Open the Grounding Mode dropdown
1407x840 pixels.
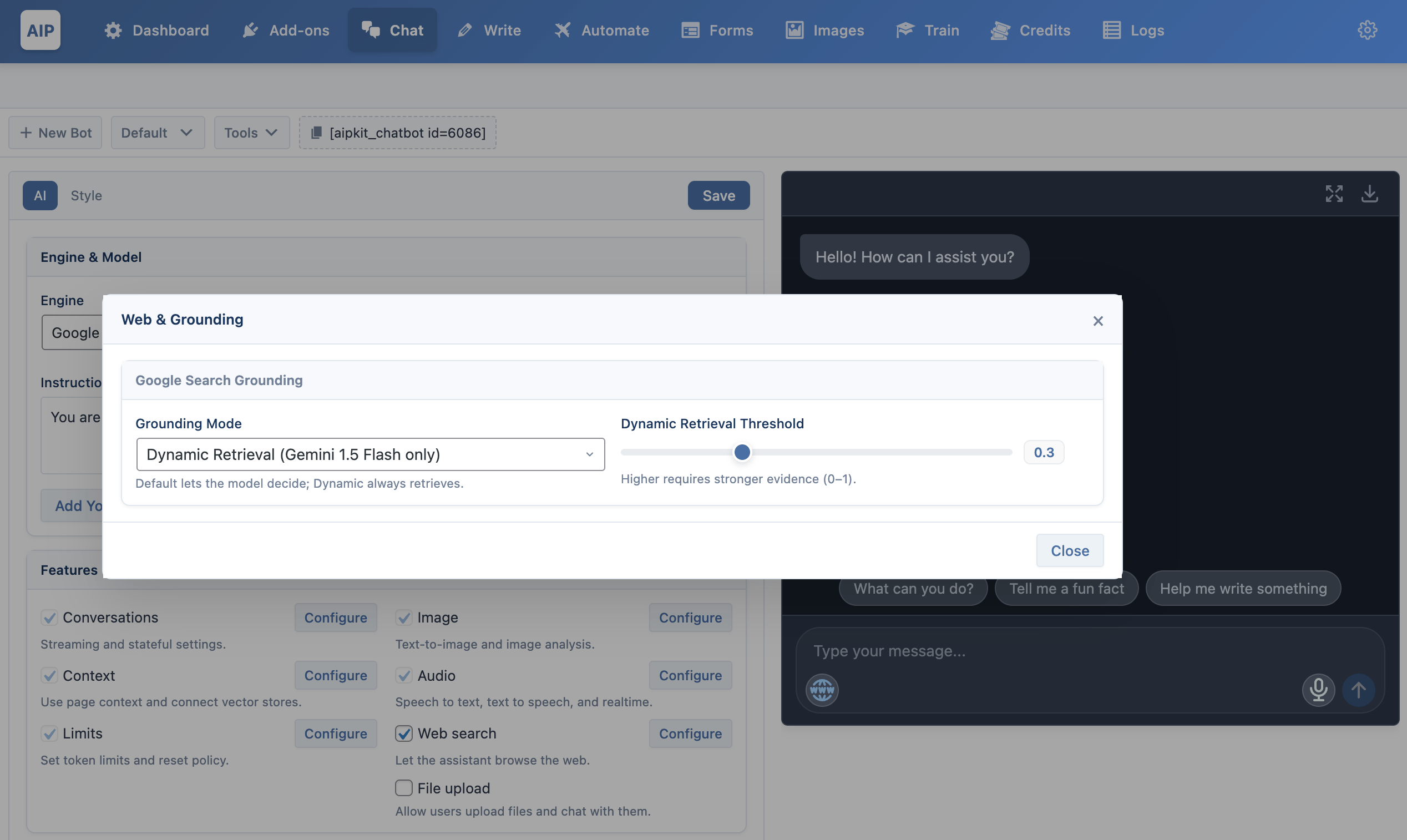(370, 454)
